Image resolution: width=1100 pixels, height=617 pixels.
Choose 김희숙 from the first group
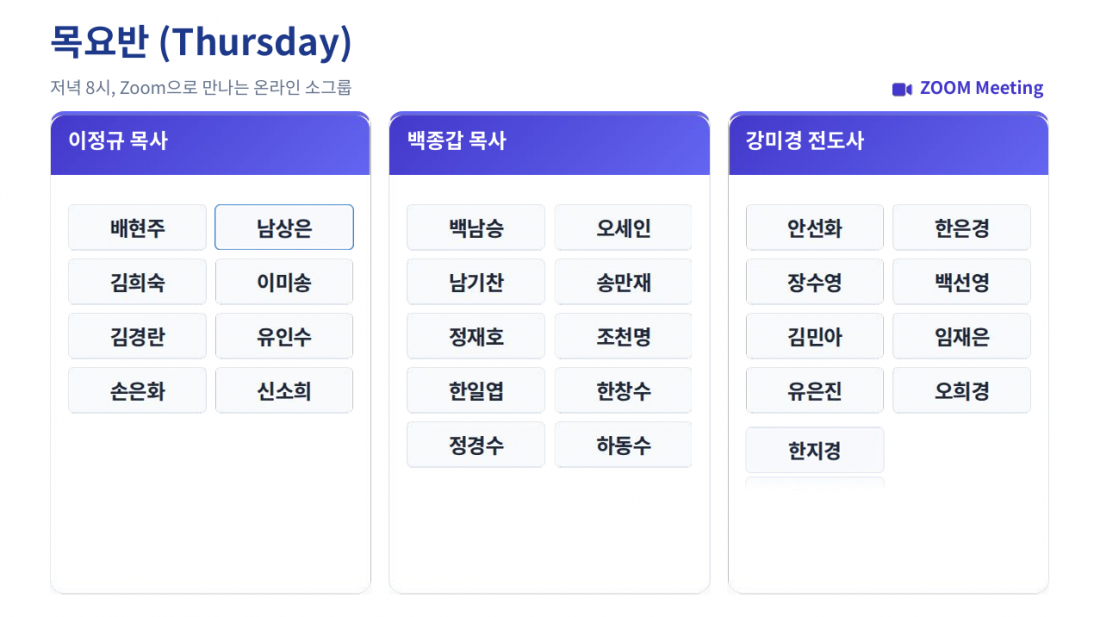pos(137,282)
